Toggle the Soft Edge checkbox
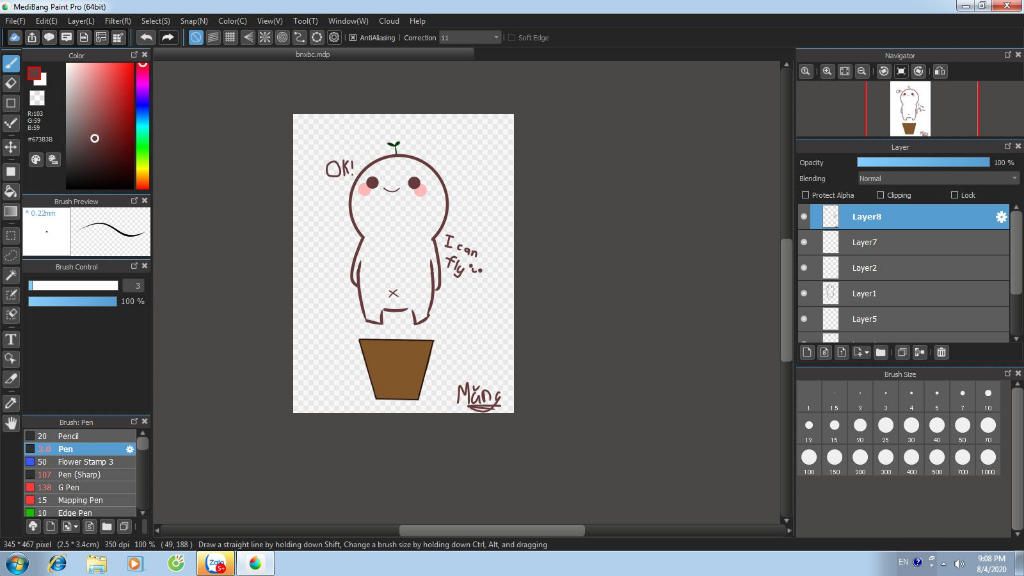Viewport: 1024px width, 576px height. click(511, 38)
